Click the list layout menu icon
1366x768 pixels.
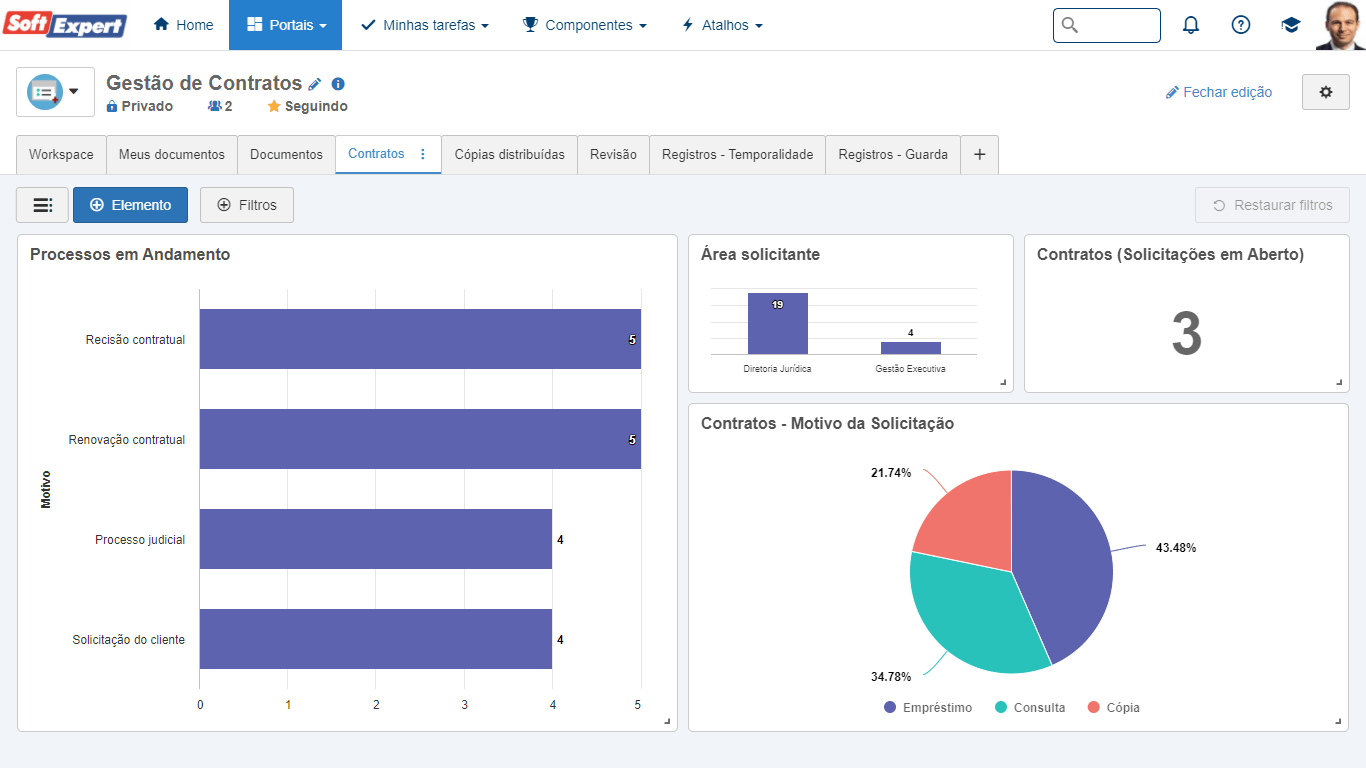pyautogui.click(x=42, y=205)
